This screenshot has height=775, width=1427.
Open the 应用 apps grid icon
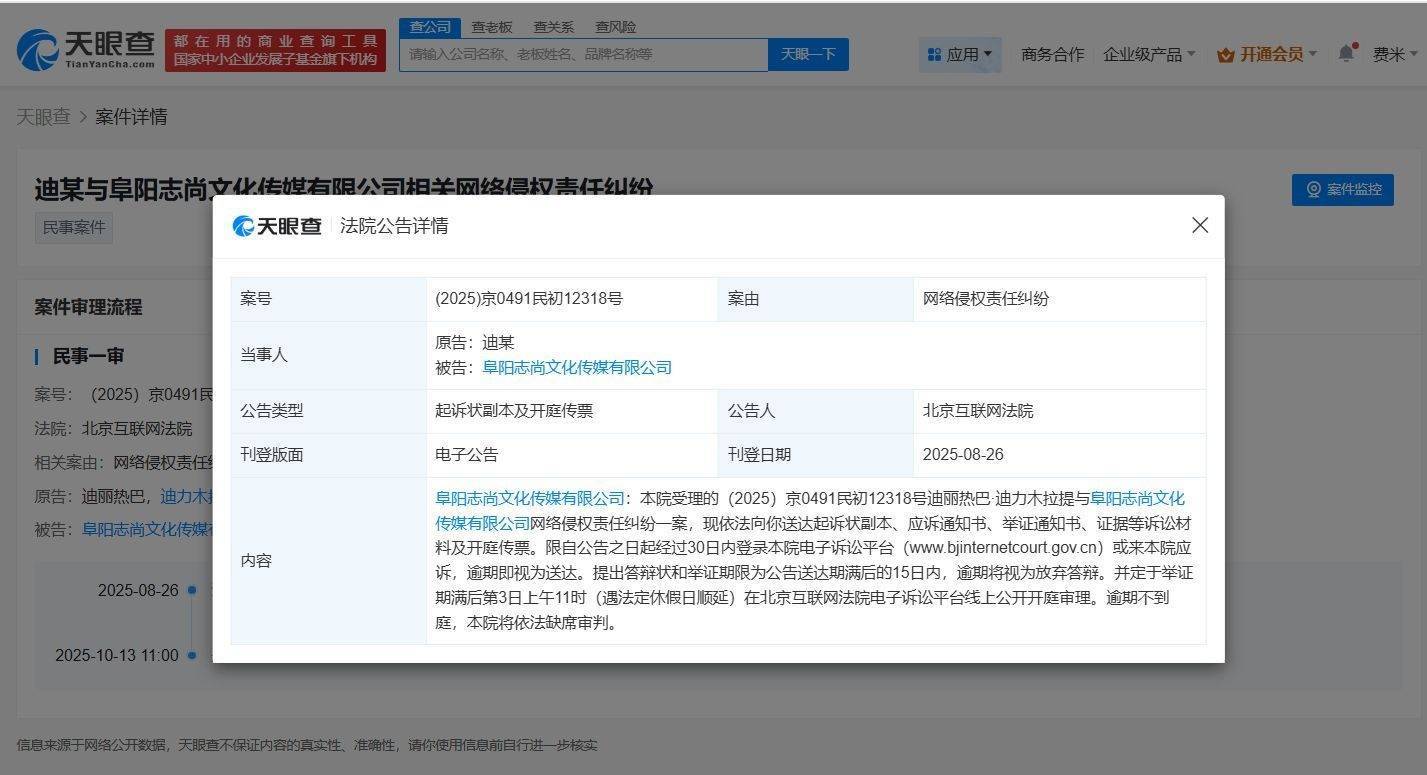[x=935, y=53]
